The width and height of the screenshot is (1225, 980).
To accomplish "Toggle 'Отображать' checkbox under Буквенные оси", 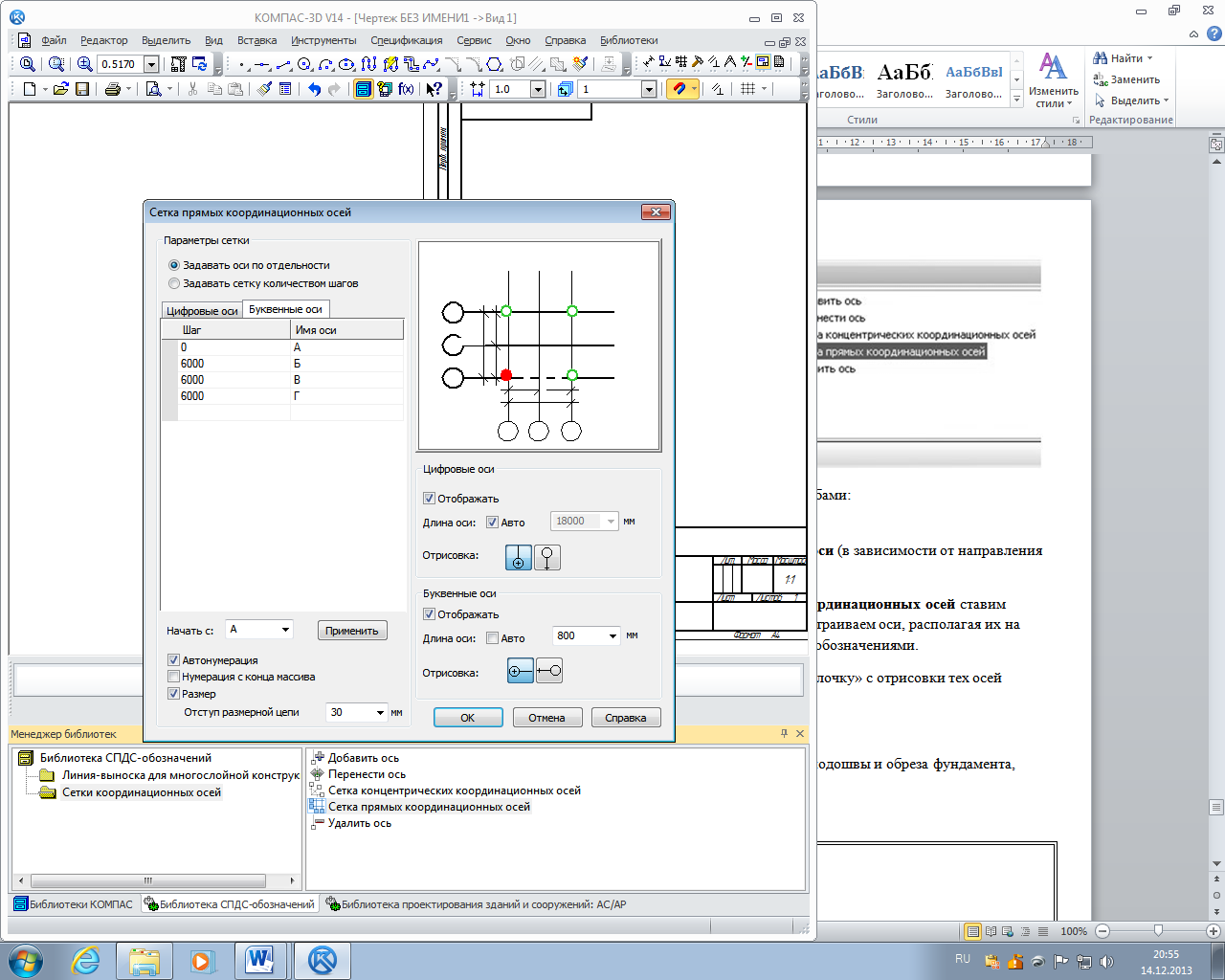I will click(429, 614).
